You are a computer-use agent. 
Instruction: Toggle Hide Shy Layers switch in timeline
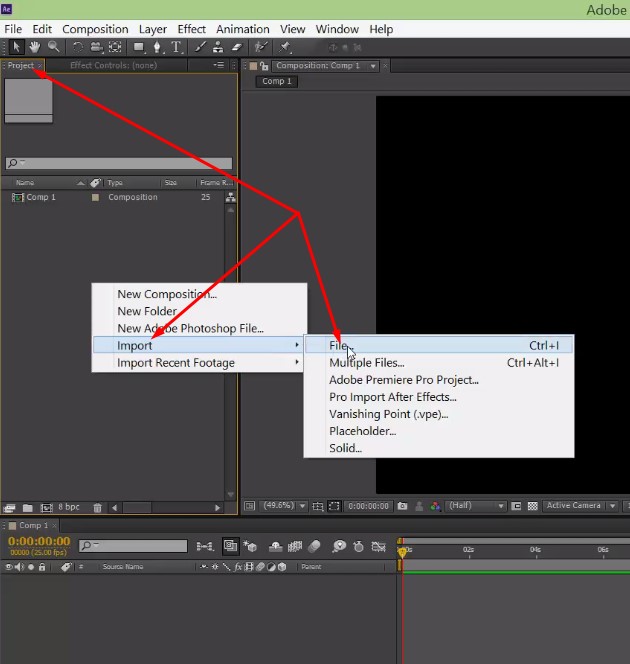276,547
